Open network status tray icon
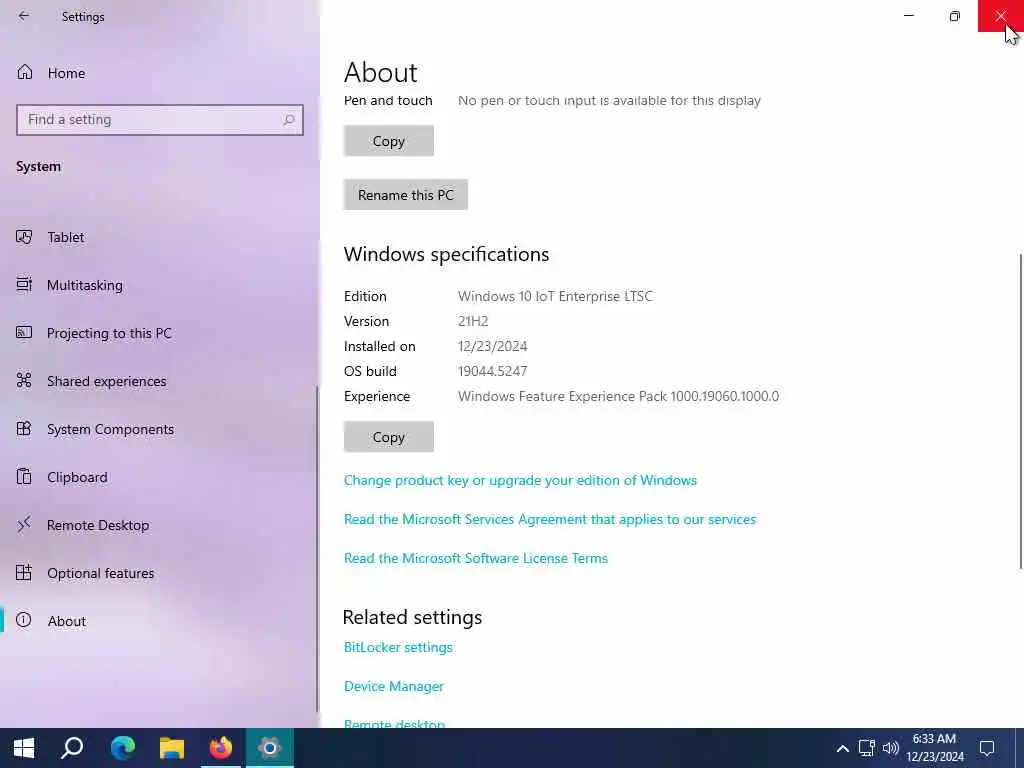 pos(867,748)
